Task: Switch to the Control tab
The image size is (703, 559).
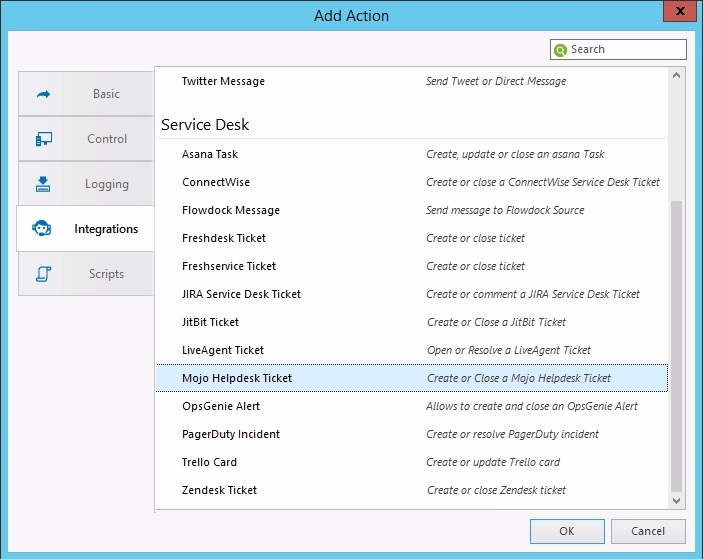Action: click(86, 139)
